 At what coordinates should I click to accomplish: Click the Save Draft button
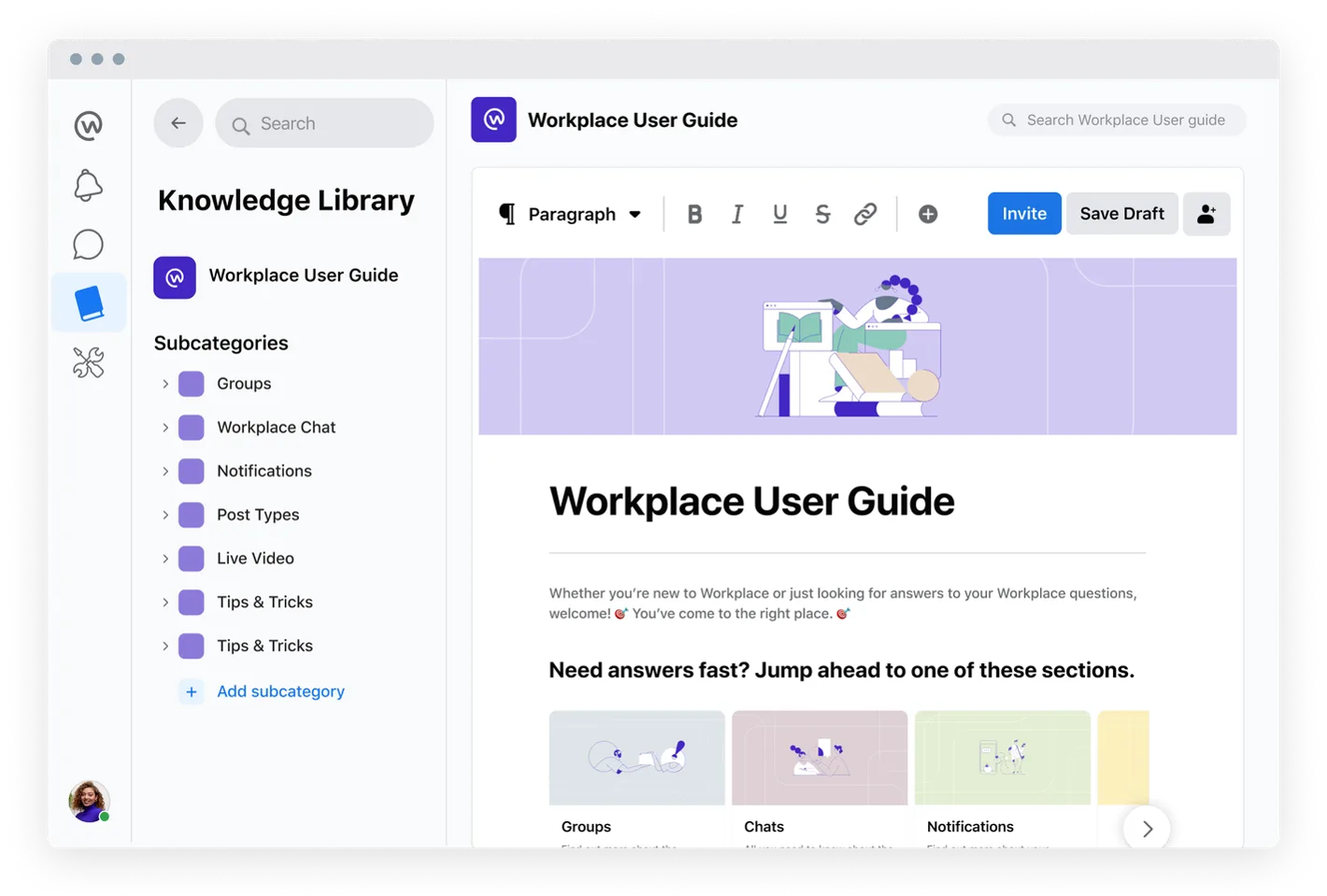pyautogui.click(x=1122, y=213)
